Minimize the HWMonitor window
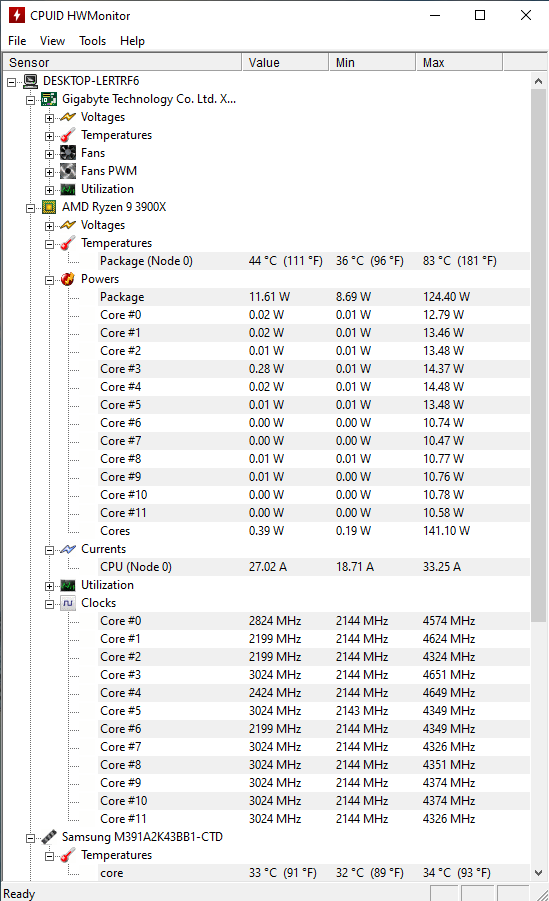This screenshot has height=901, width=549. pyautogui.click(x=435, y=15)
